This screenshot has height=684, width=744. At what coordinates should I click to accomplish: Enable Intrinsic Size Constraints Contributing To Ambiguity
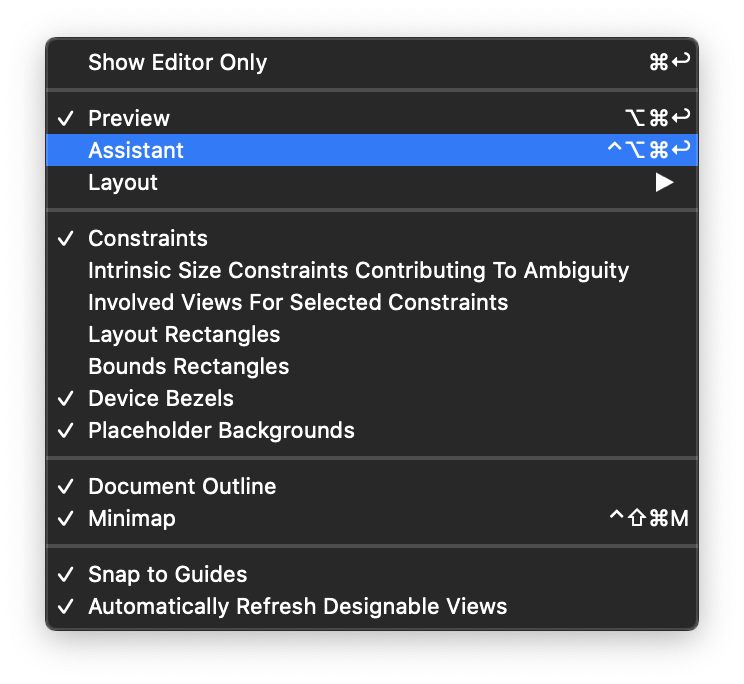[372, 270]
